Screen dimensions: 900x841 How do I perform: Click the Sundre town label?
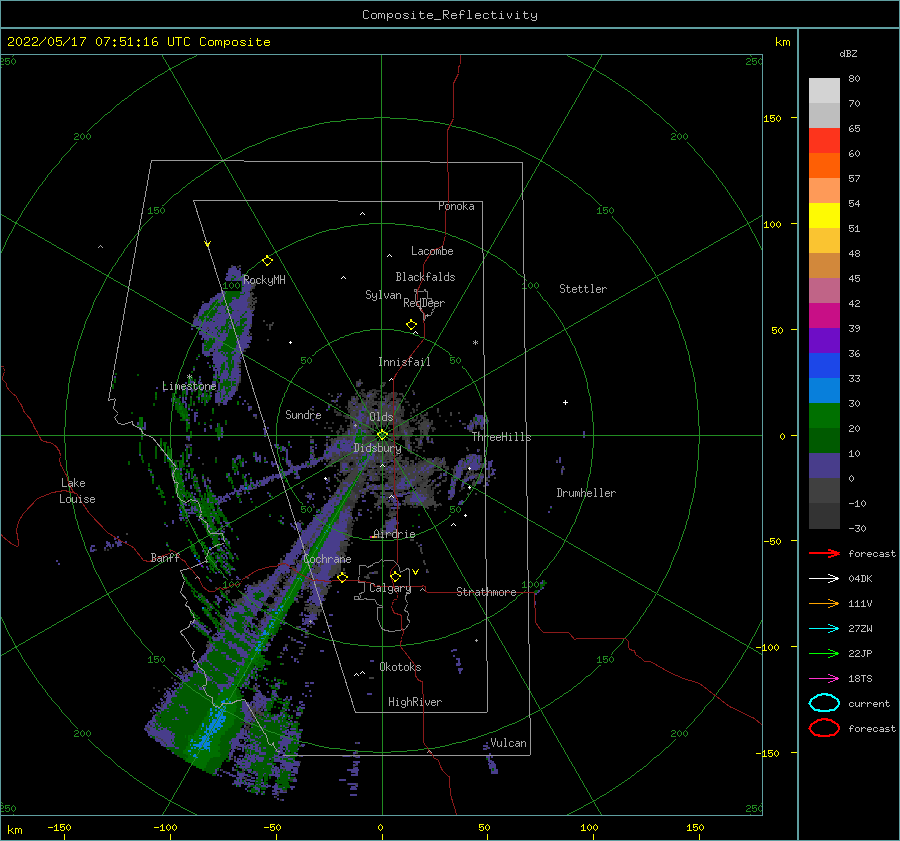303,414
